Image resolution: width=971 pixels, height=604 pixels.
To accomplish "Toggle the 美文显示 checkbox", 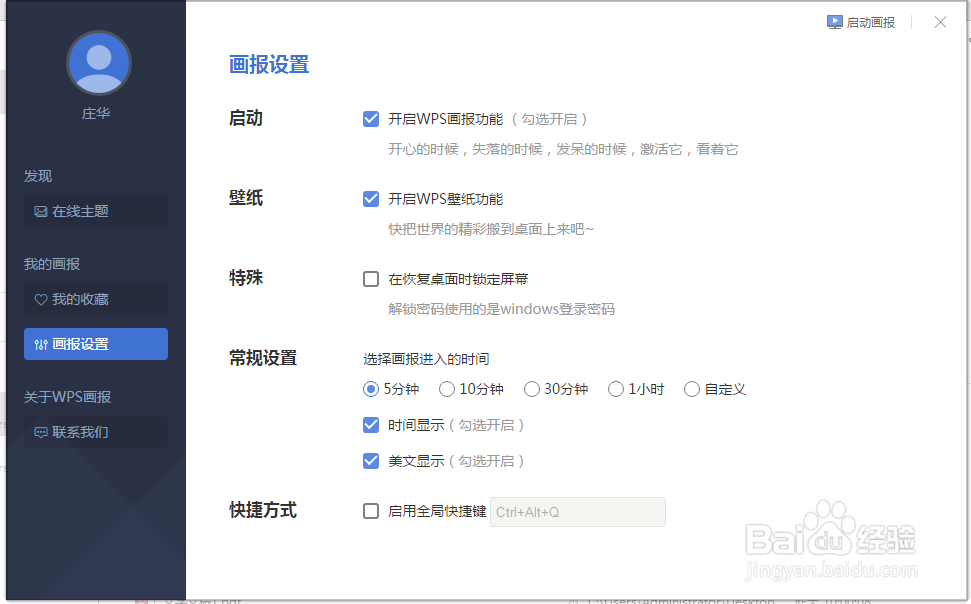I will click(371, 461).
